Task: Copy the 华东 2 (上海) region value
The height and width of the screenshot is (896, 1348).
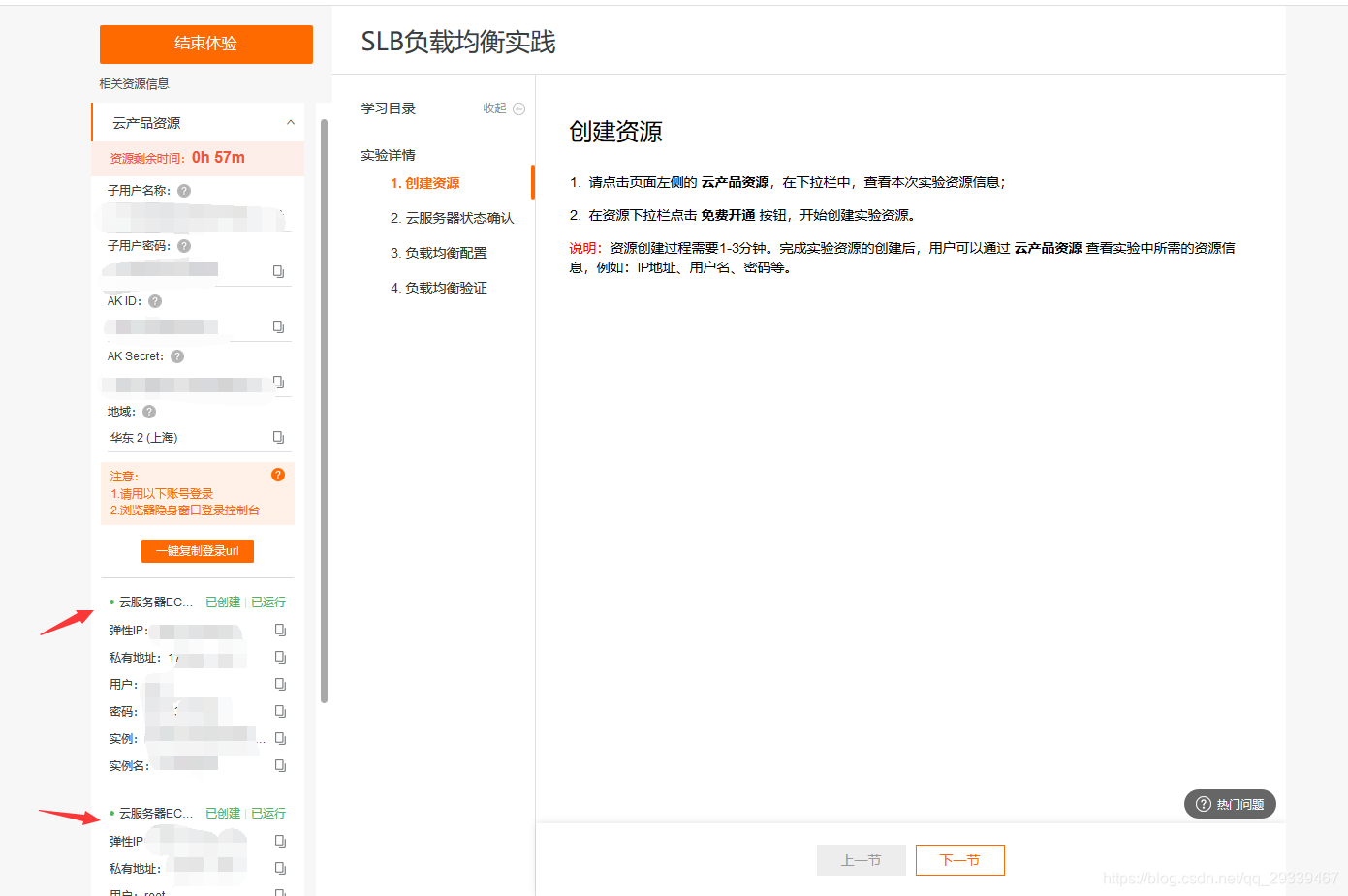Action: [279, 437]
